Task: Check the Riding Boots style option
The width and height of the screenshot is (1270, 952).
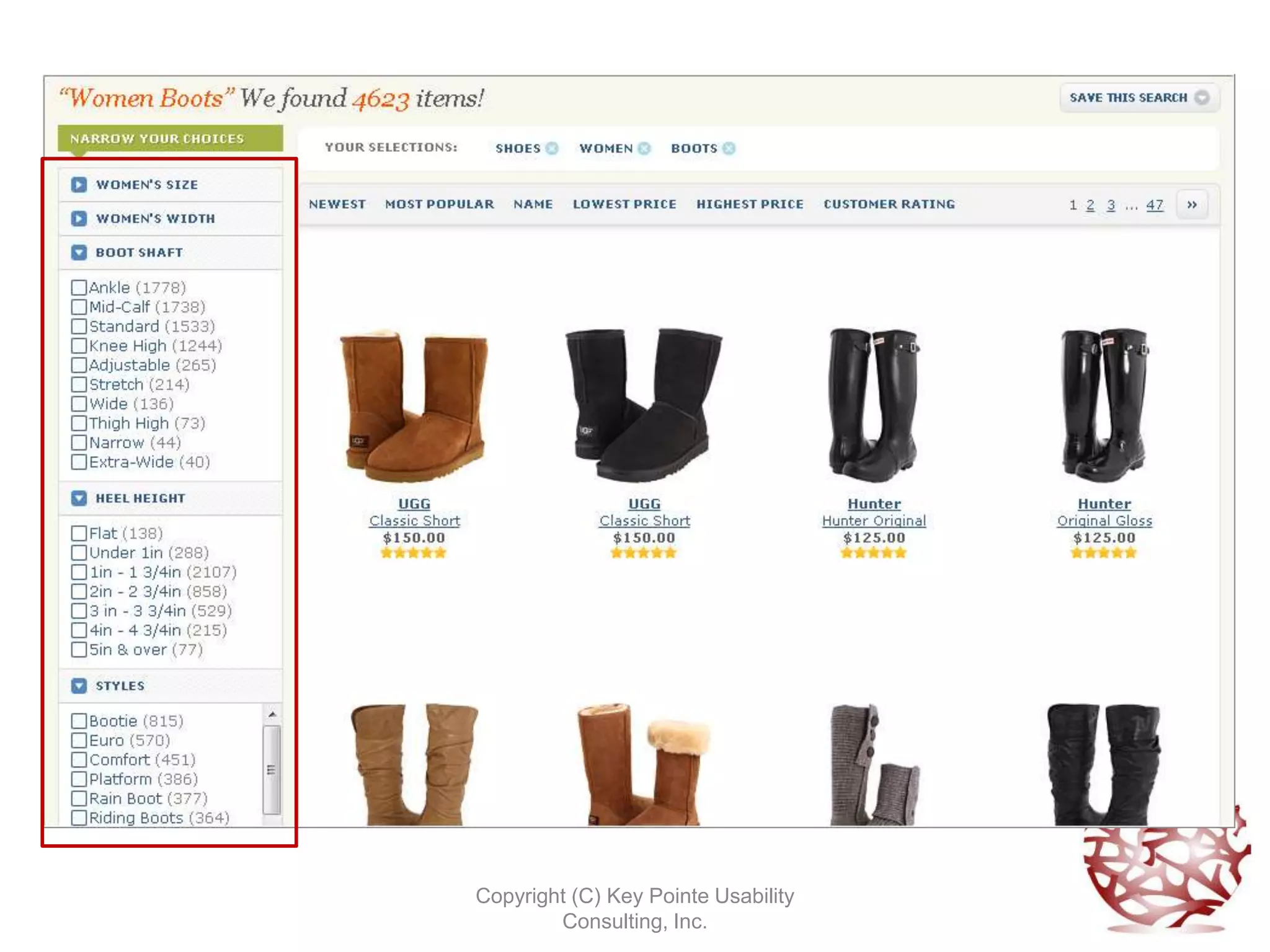Action: pyautogui.click(x=79, y=818)
